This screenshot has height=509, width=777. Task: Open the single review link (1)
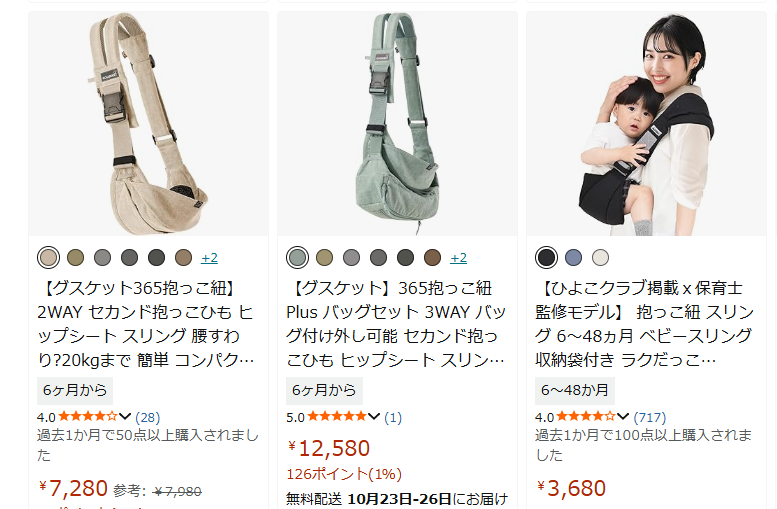tap(393, 417)
